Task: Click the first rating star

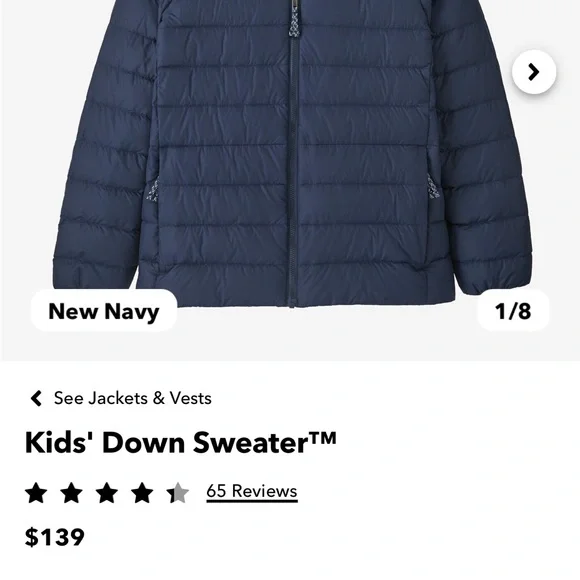Action: click(36, 493)
